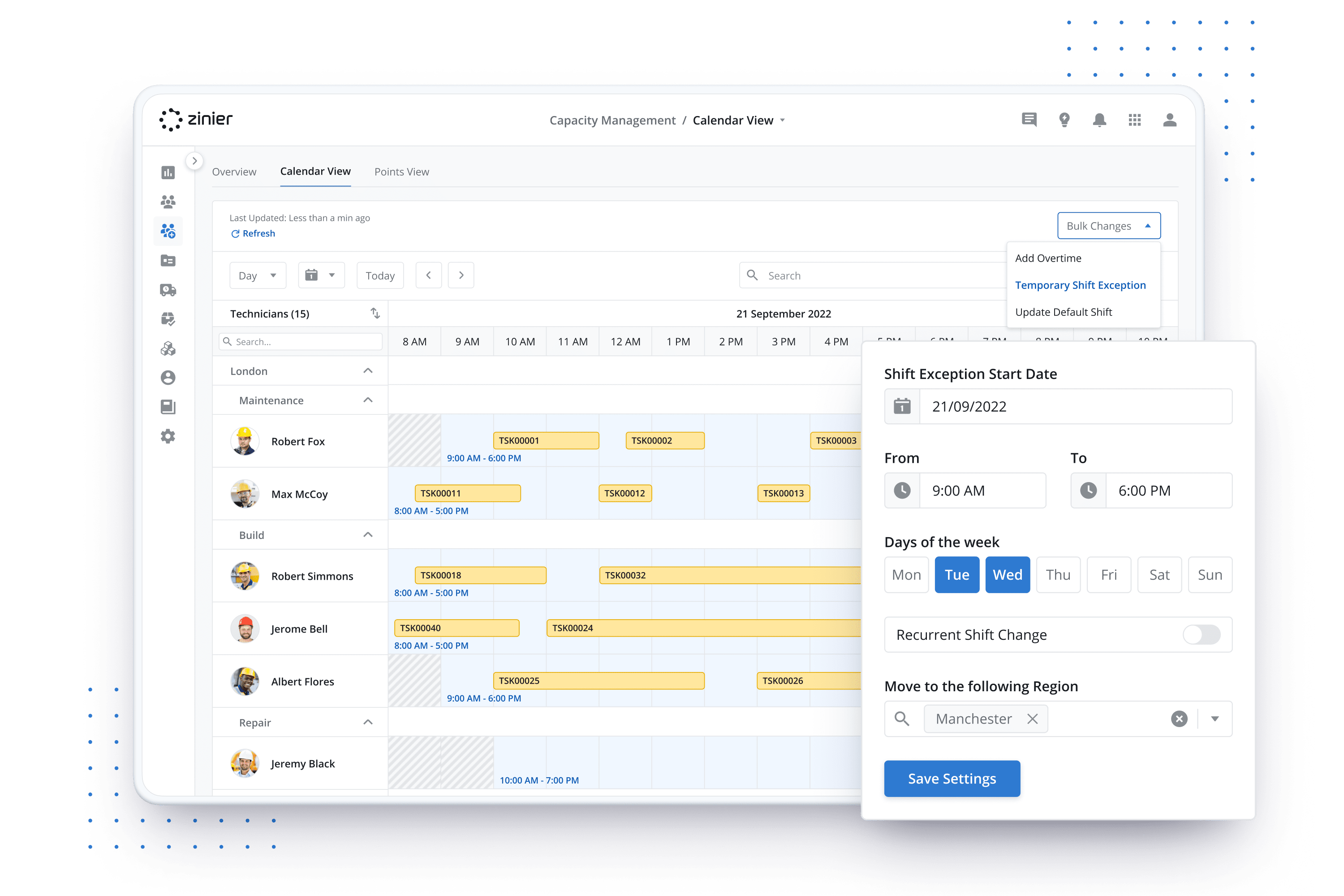Click the Save Settings button

(952, 778)
